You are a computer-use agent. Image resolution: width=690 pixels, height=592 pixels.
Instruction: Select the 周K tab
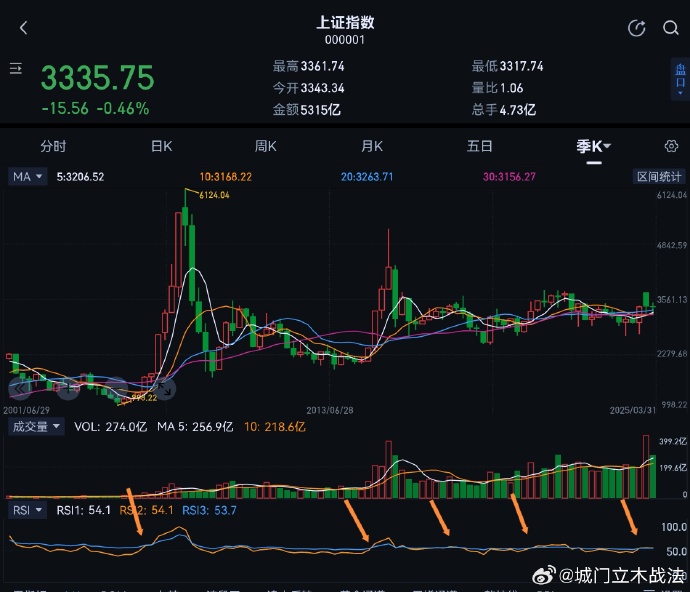point(265,146)
